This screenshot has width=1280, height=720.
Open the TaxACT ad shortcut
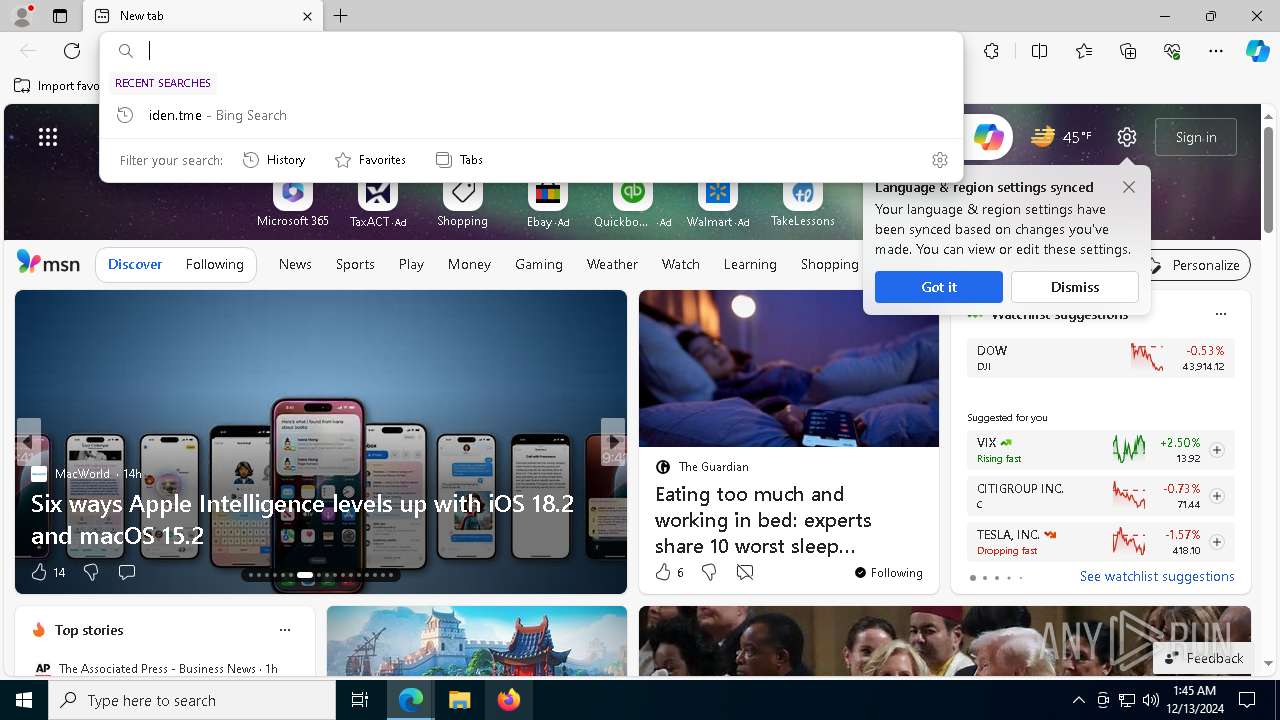click(x=378, y=203)
